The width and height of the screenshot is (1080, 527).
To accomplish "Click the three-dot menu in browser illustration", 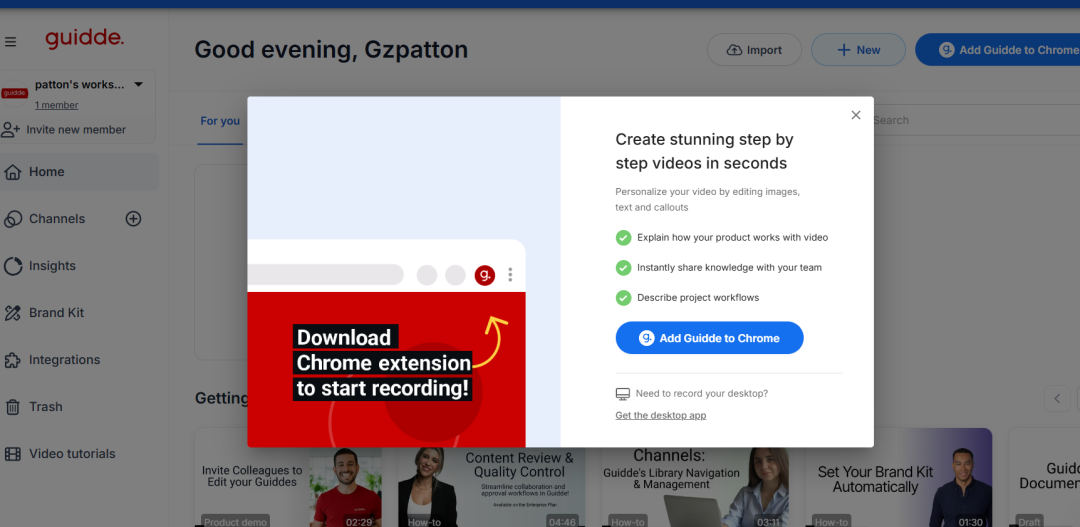I will point(510,275).
